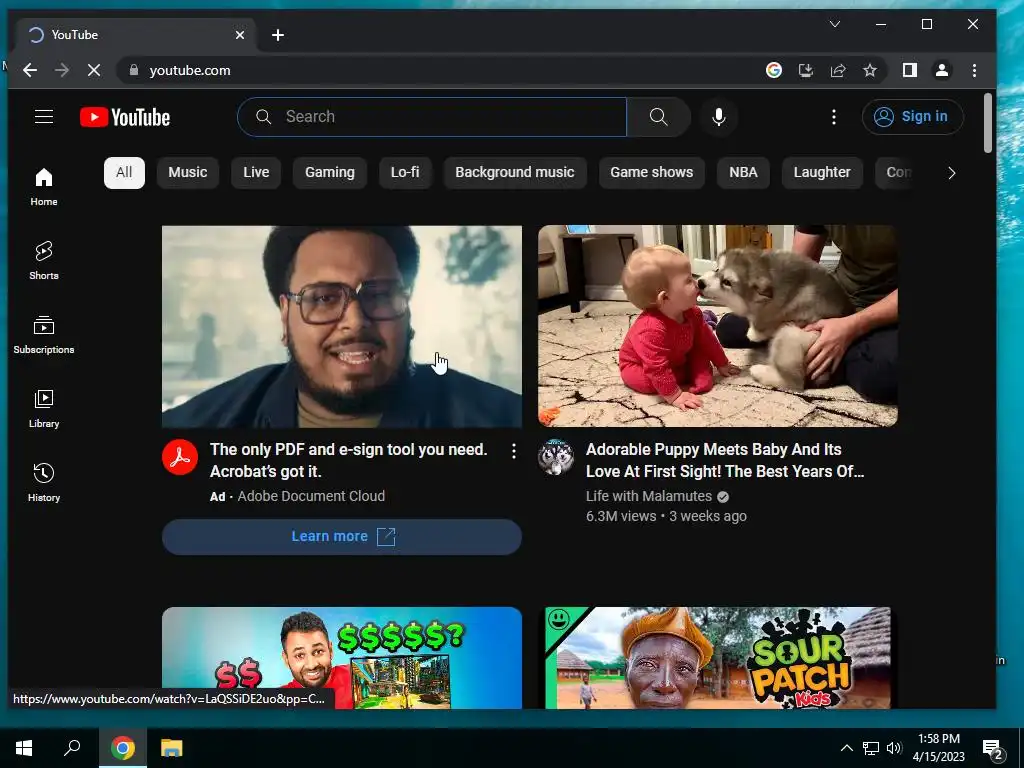This screenshot has width=1024, height=768.
Task: Open a new tab with plus button
Action: click(x=278, y=35)
